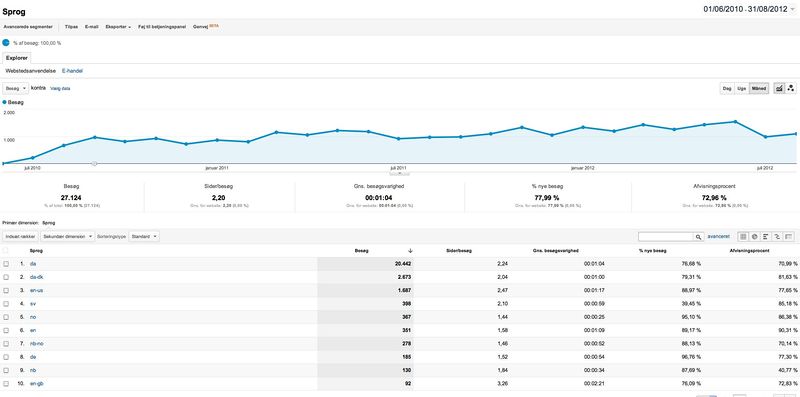Switch to line chart view icon

[x=779, y=88]
